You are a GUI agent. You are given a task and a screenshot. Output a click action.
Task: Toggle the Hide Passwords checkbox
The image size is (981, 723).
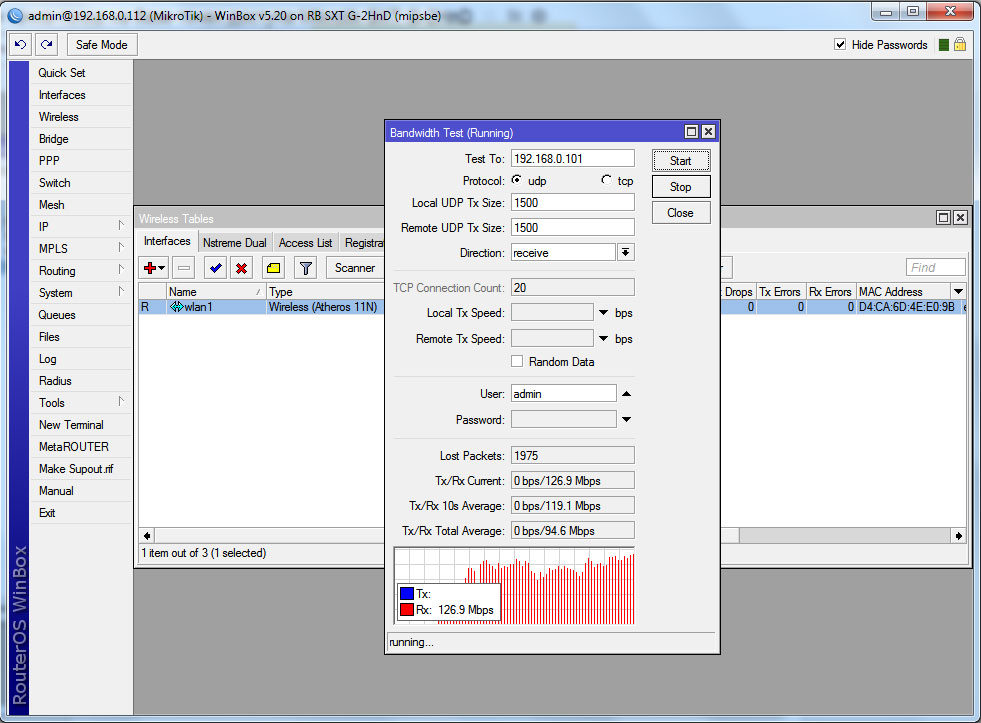(840, 45)
